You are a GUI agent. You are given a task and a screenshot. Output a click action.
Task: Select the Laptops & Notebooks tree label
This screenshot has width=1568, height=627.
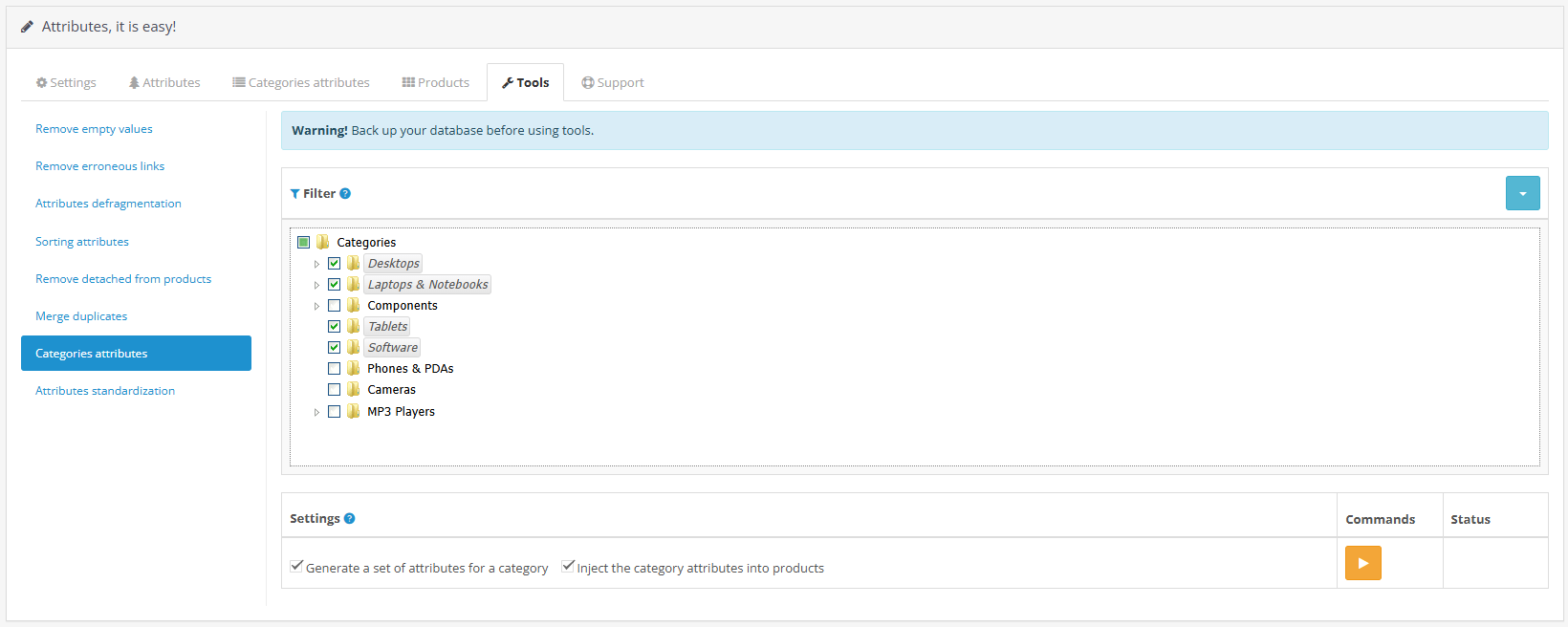[428, 285]
